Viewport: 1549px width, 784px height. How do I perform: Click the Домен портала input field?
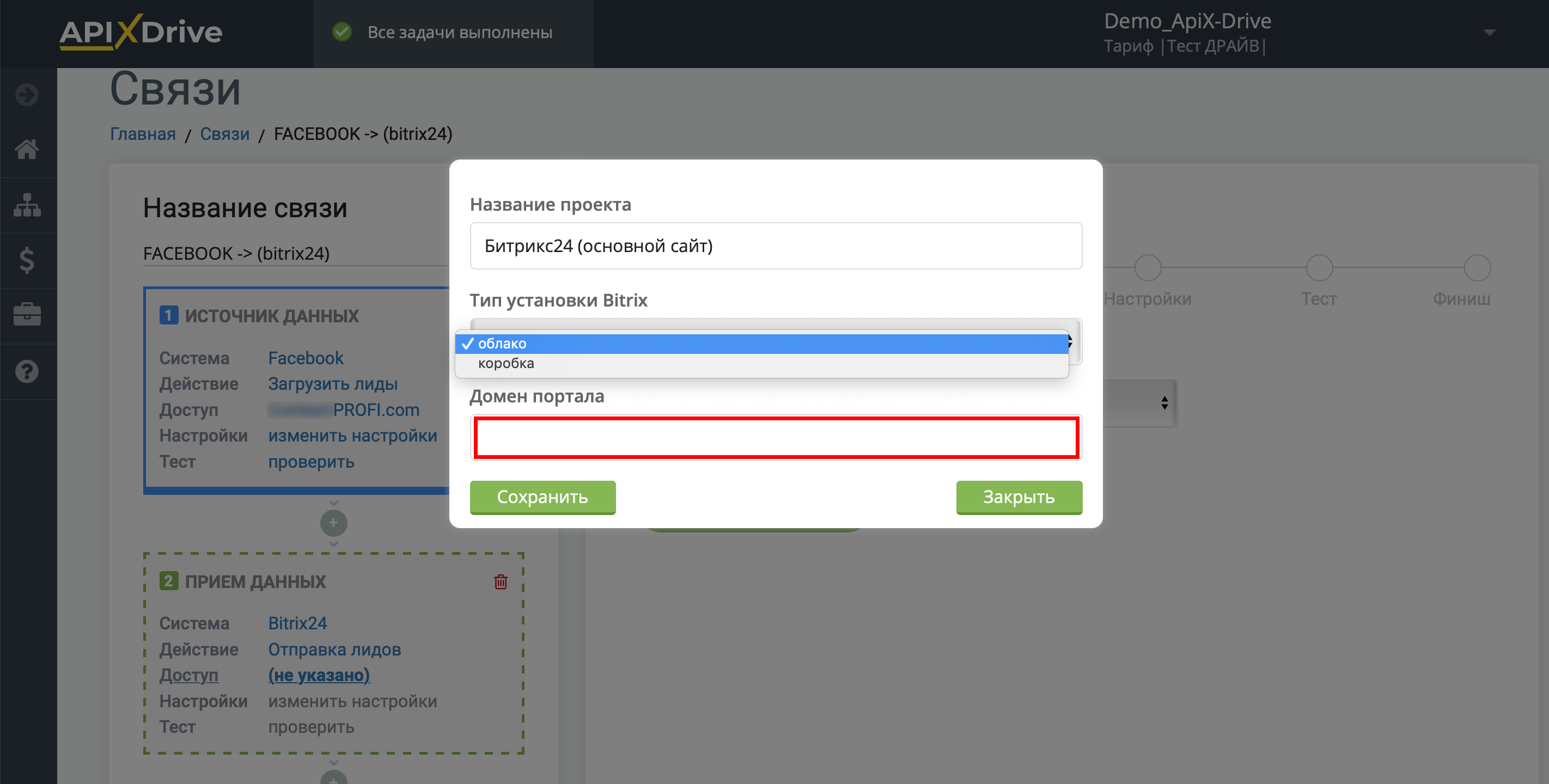[x=776, y=438]
